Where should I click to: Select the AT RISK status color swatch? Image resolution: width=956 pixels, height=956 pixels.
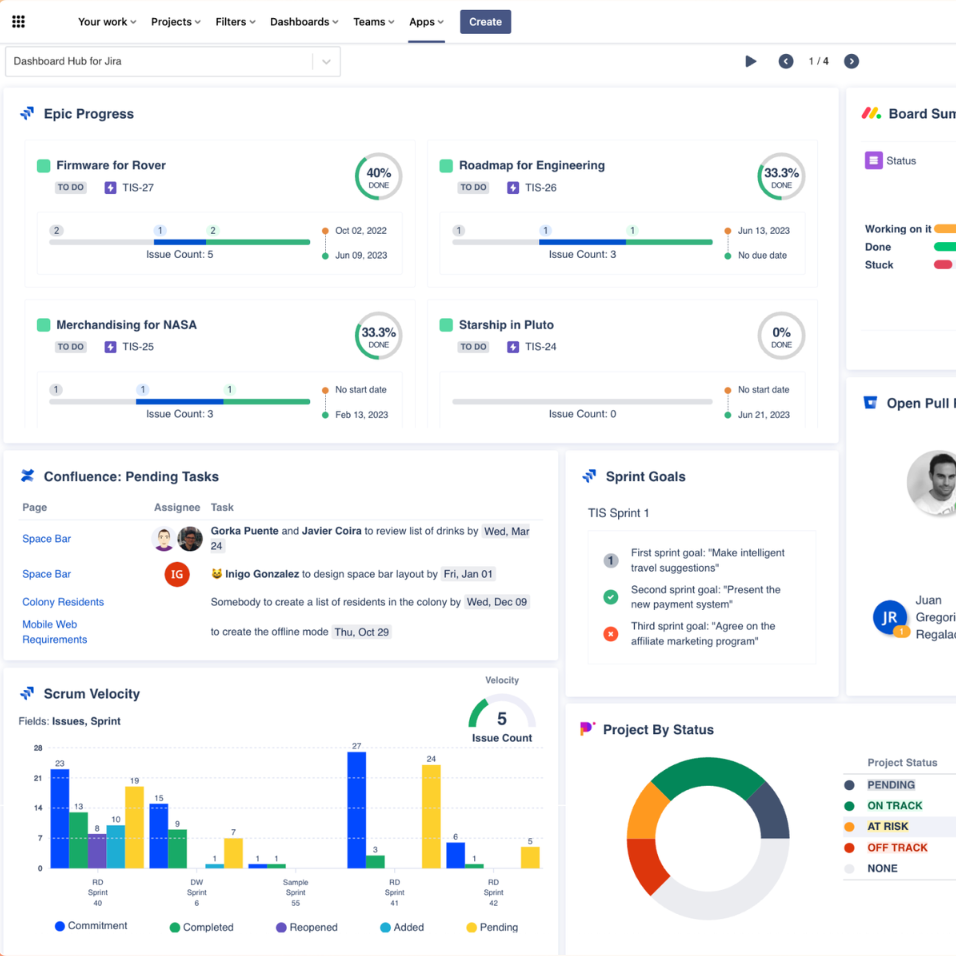tap(849, 827)
